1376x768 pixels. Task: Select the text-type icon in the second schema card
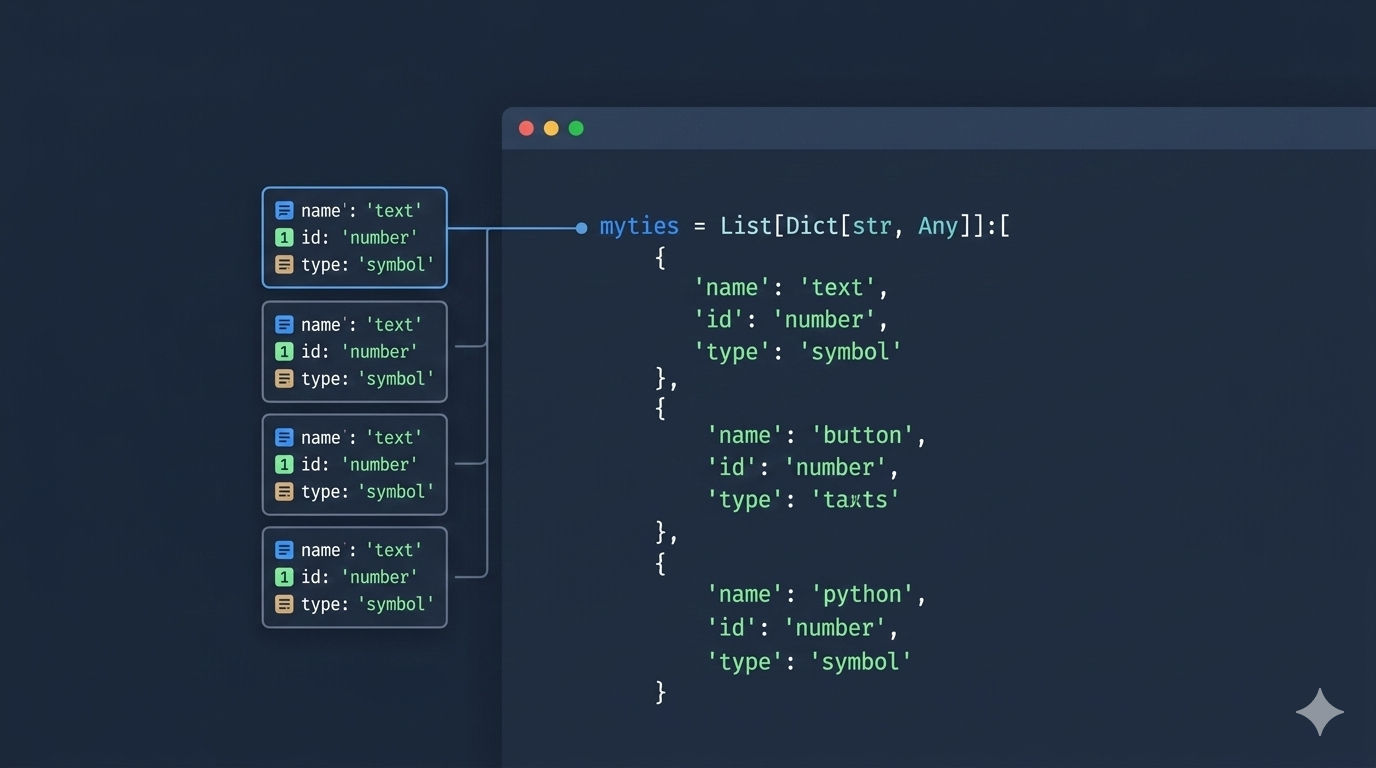click(284, 324)
